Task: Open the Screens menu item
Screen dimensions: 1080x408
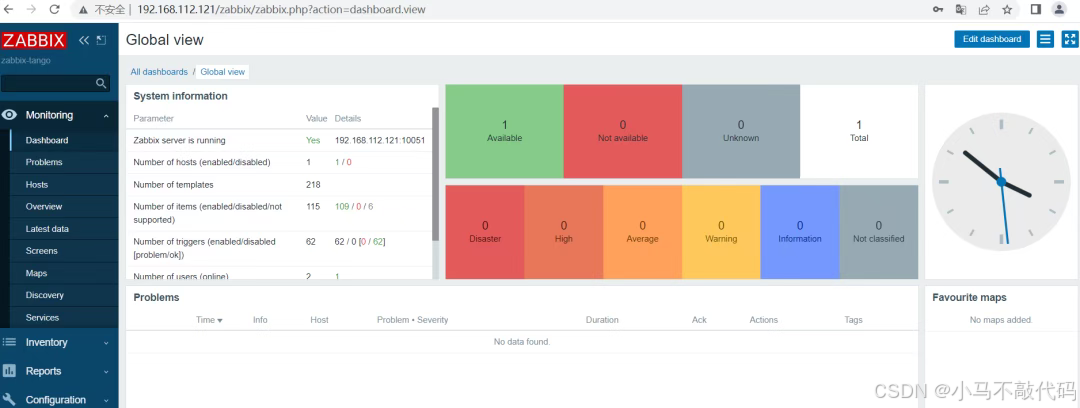Action: tap(41, 251)
